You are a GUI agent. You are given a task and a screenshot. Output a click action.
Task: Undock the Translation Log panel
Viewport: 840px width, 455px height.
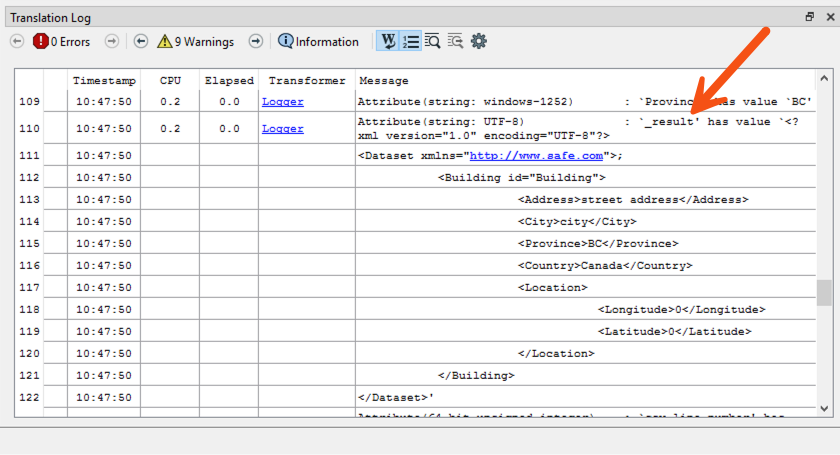[809, 17]
